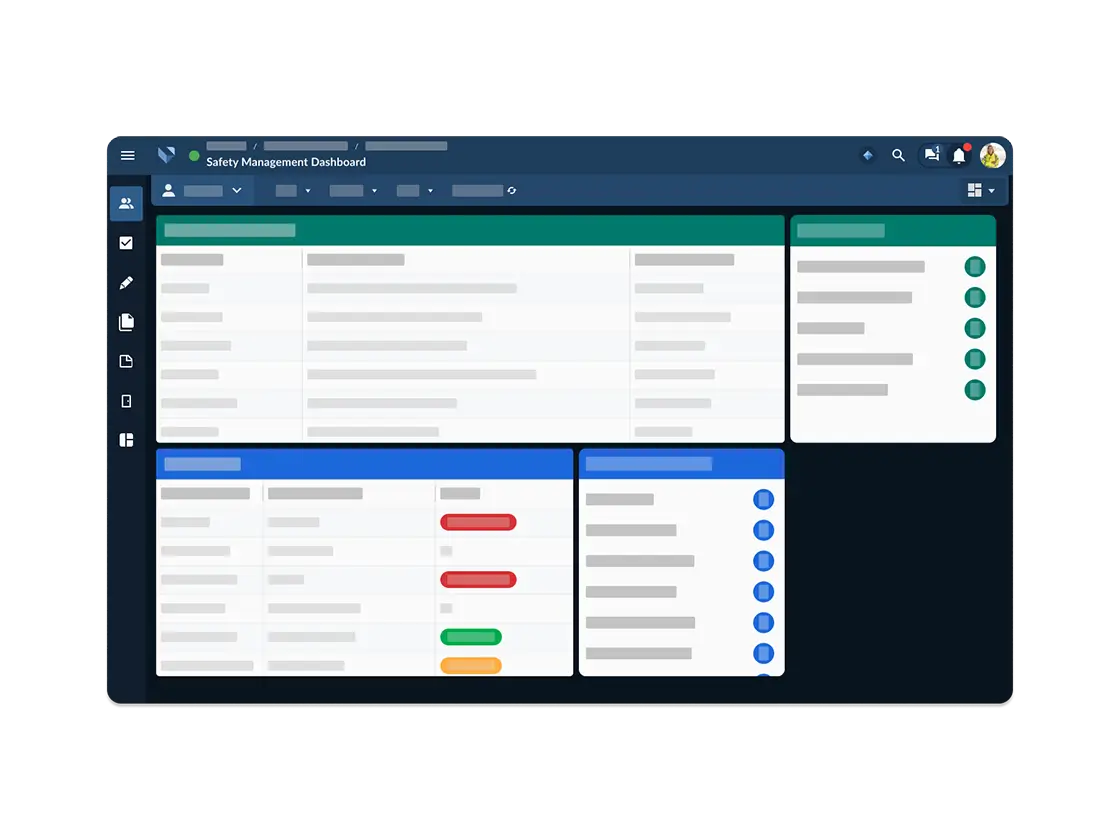Click the first red status pill
The width and height of the screenshot is (1120, 840).
click(x=478, y=522)
